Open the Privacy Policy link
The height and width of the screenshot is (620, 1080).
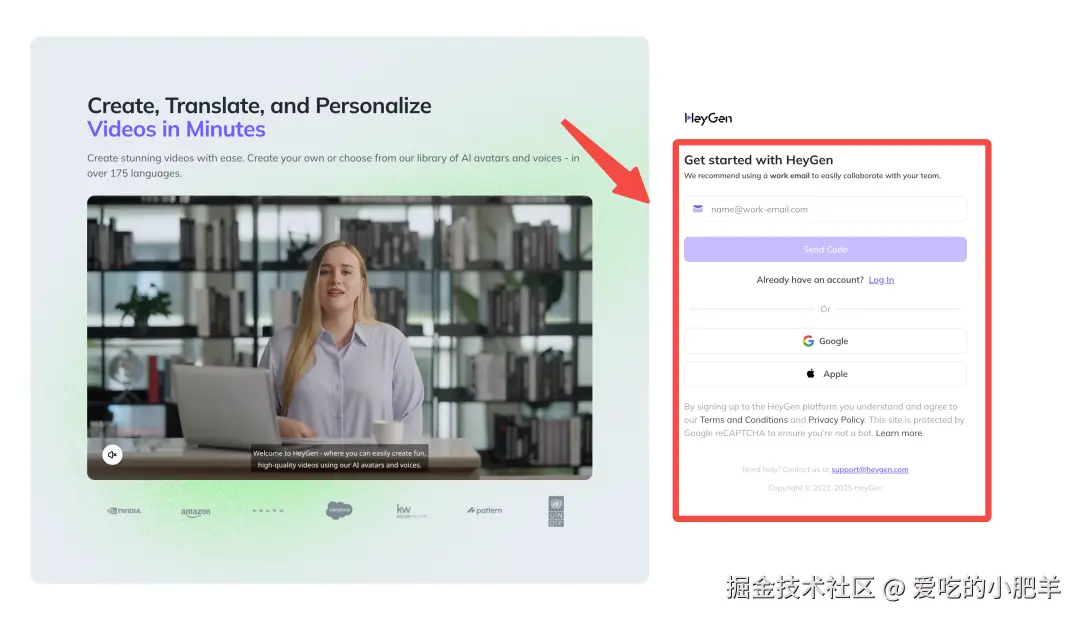[836, 420]
